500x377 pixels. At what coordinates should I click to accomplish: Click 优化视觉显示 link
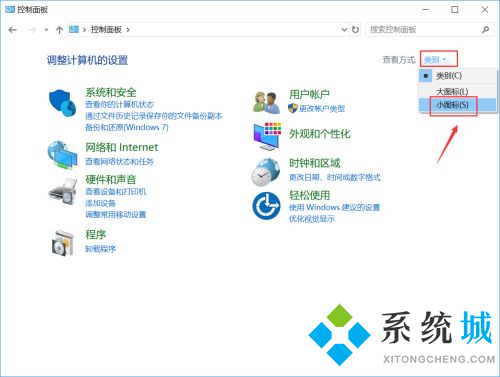312,219
